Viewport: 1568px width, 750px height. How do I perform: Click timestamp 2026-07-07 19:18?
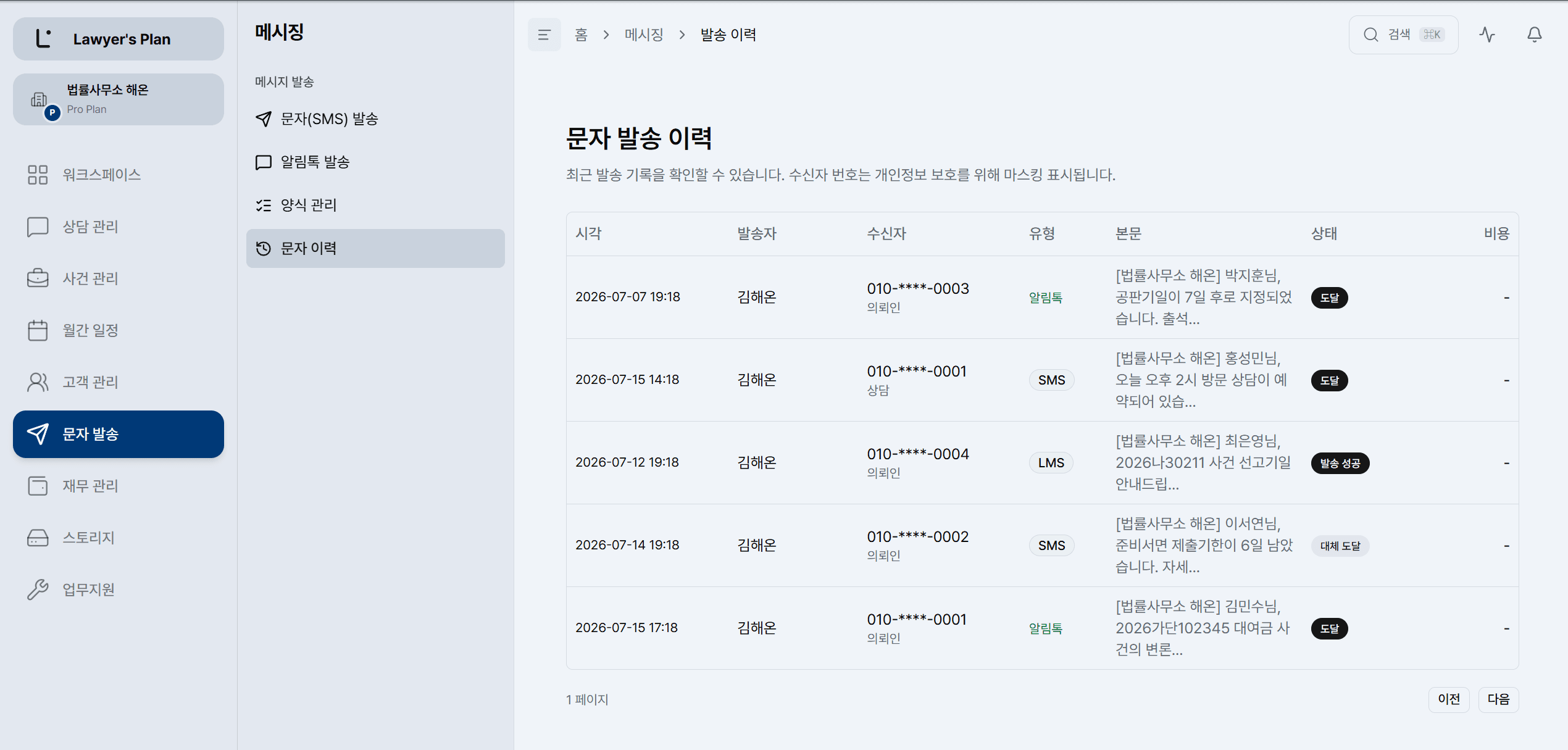(x=628, y=298)
